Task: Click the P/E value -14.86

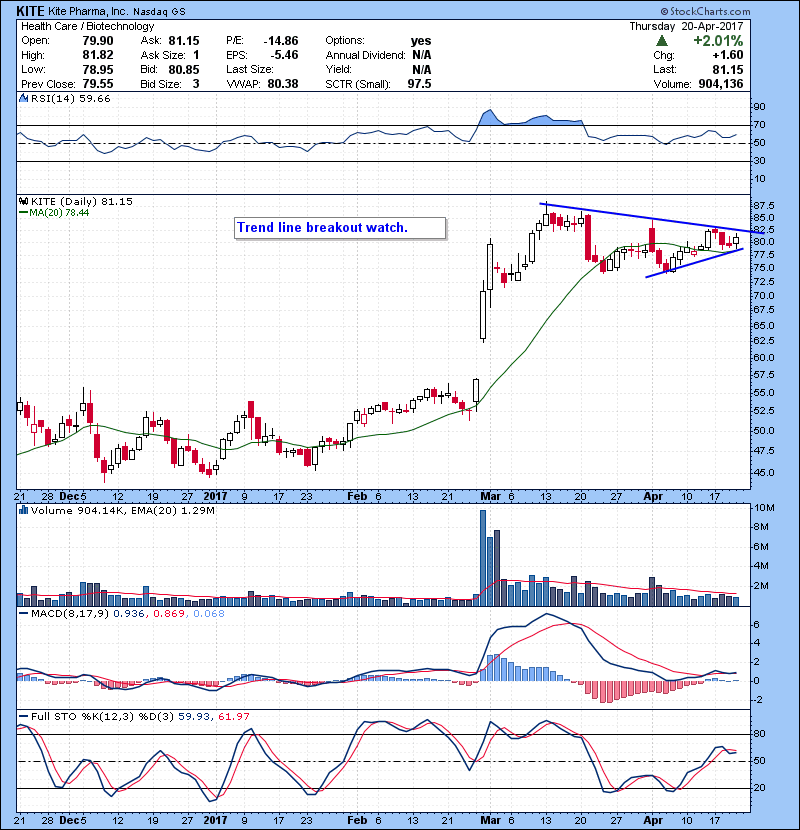Action: click(281, 41)
